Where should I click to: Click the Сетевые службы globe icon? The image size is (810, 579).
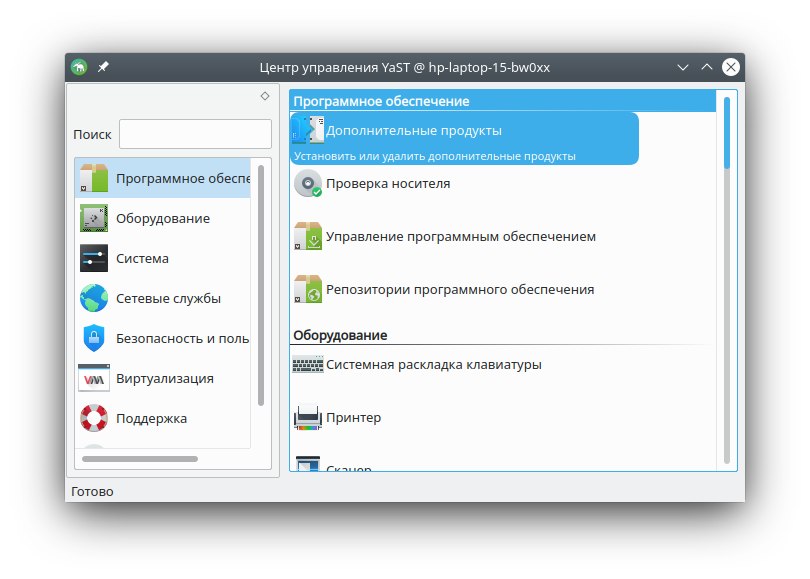(94, 298)
